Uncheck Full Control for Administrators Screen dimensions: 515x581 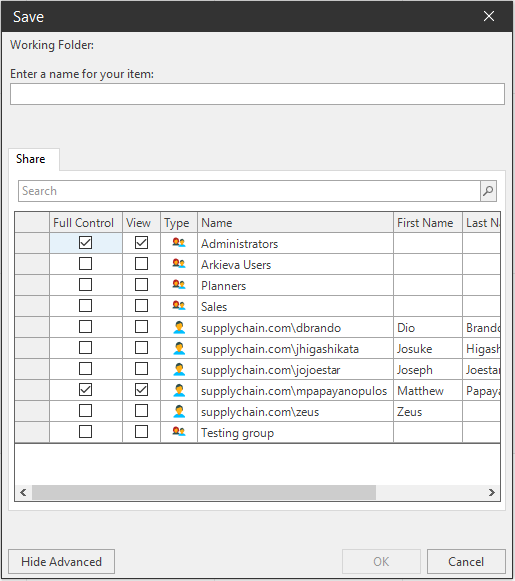click(x=86, y=243)
